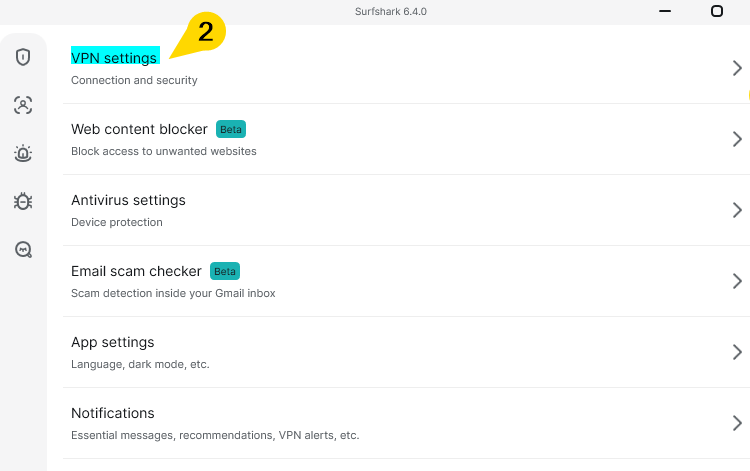Expand the Email scam checker chevron arrow
Viewport: 750px width, 471px height.
point(737,281)
